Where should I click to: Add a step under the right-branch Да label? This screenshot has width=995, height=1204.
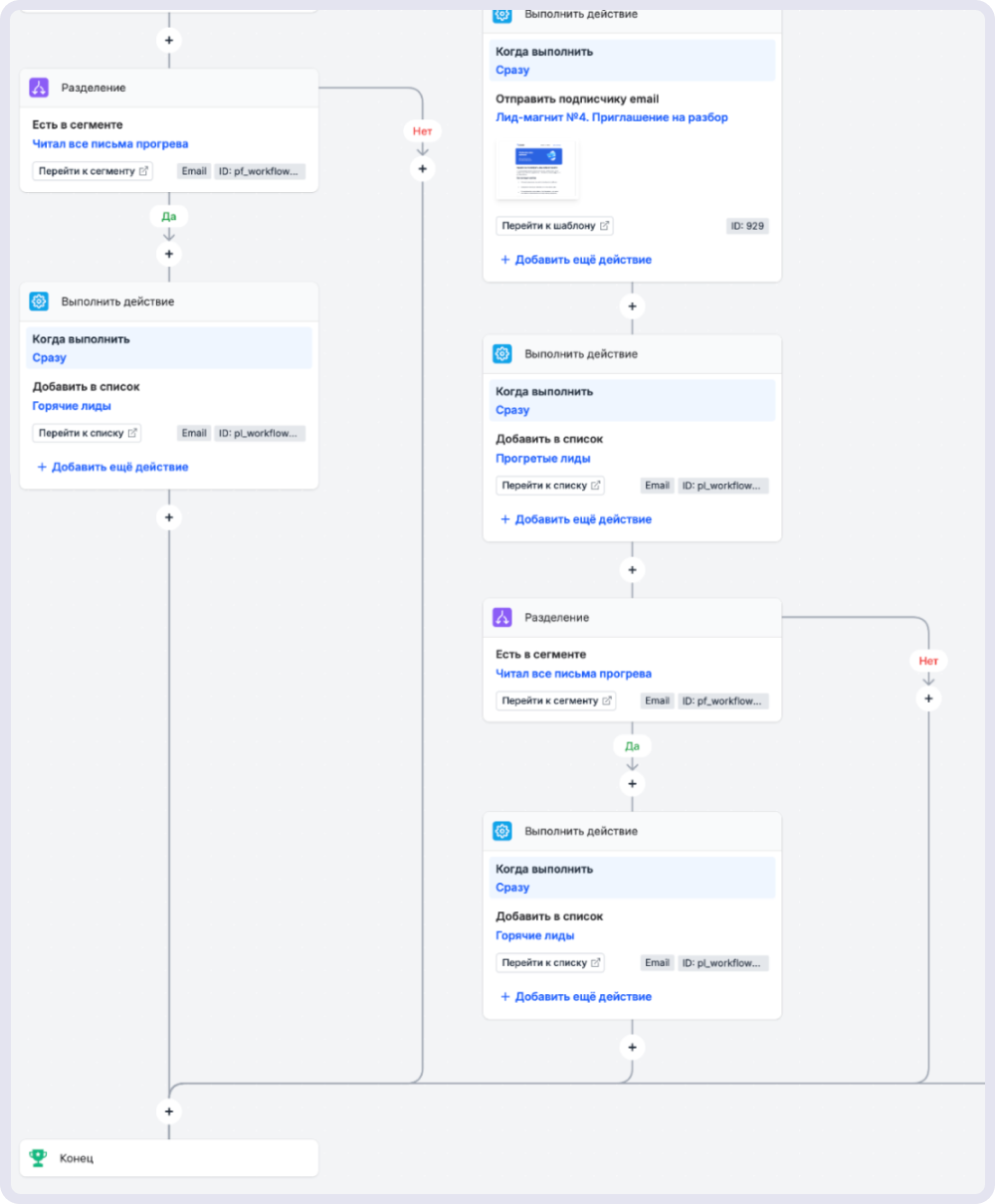[632, 783]
